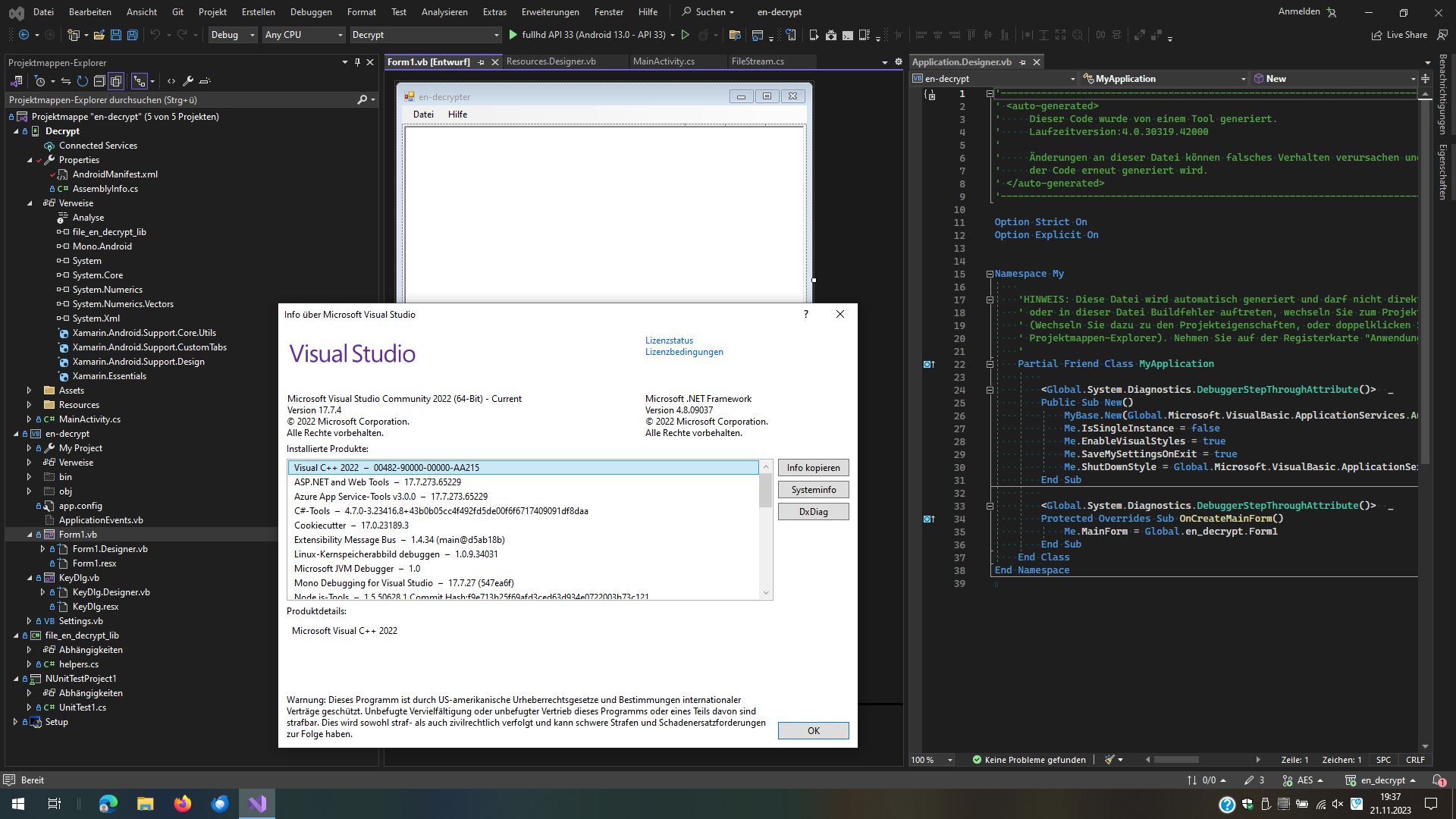Toggle auto-hide pin of Projektmappen-Explorer panel
The width and height of the screenshot is (1456, 819).
[x=357, y=62]
